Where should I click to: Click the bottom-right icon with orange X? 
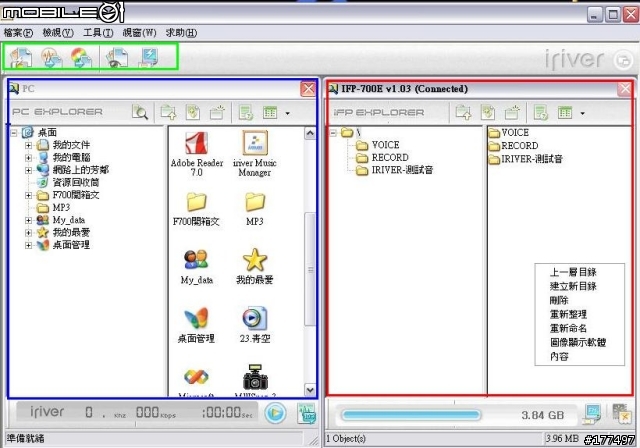click(x=621, y=413)
